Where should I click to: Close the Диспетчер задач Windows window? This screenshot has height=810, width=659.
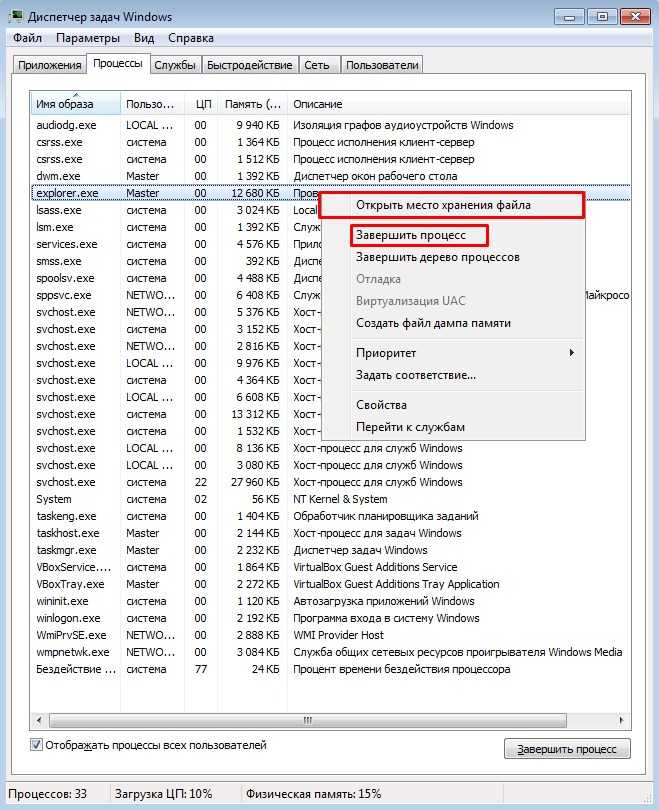(635, 17)
